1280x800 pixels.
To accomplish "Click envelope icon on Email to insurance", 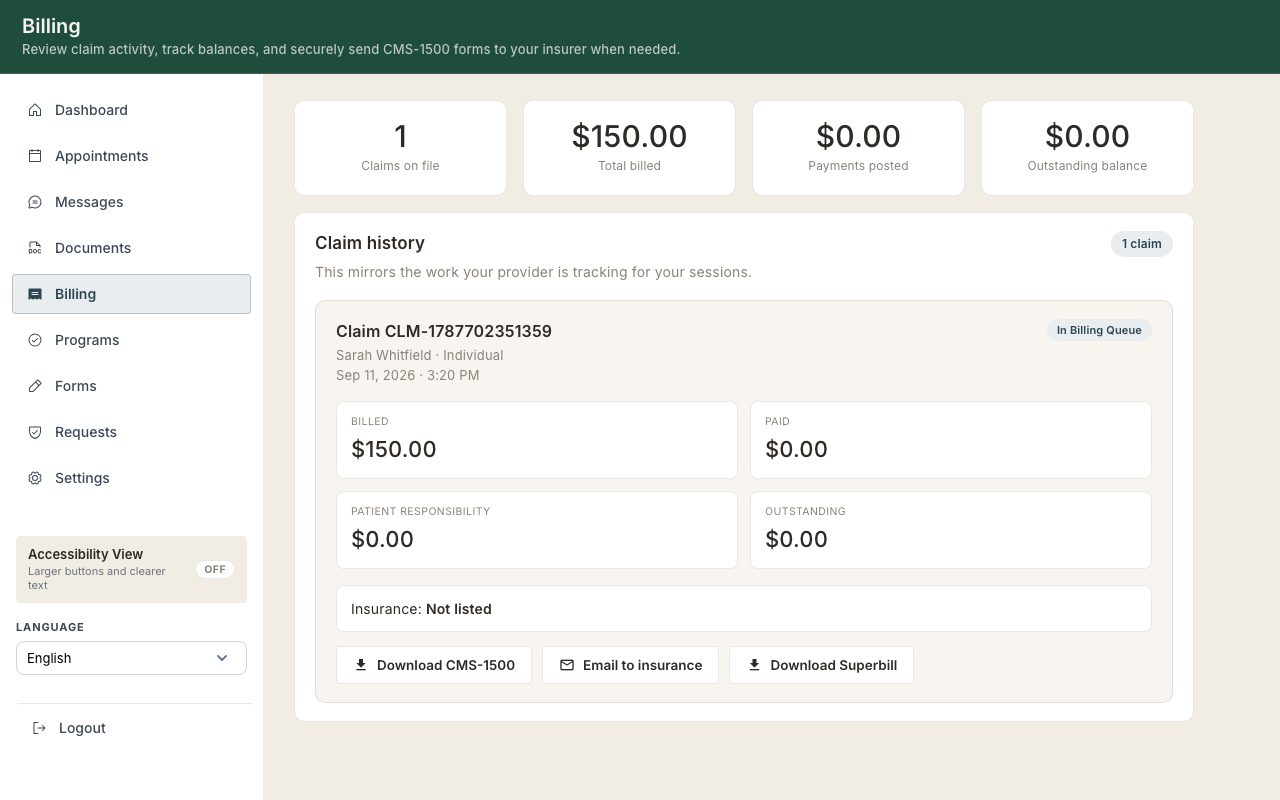I will [x=567, y=665].
